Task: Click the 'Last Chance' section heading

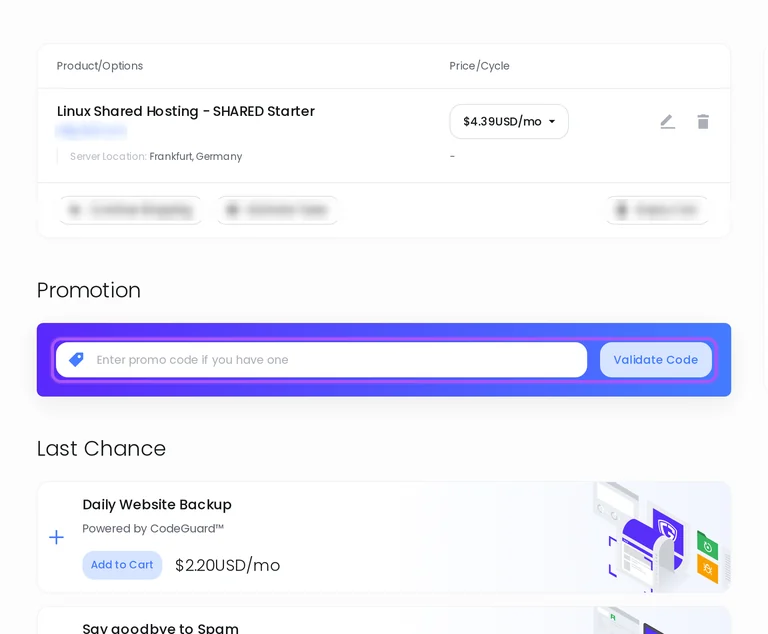Action: click(101, 448)
